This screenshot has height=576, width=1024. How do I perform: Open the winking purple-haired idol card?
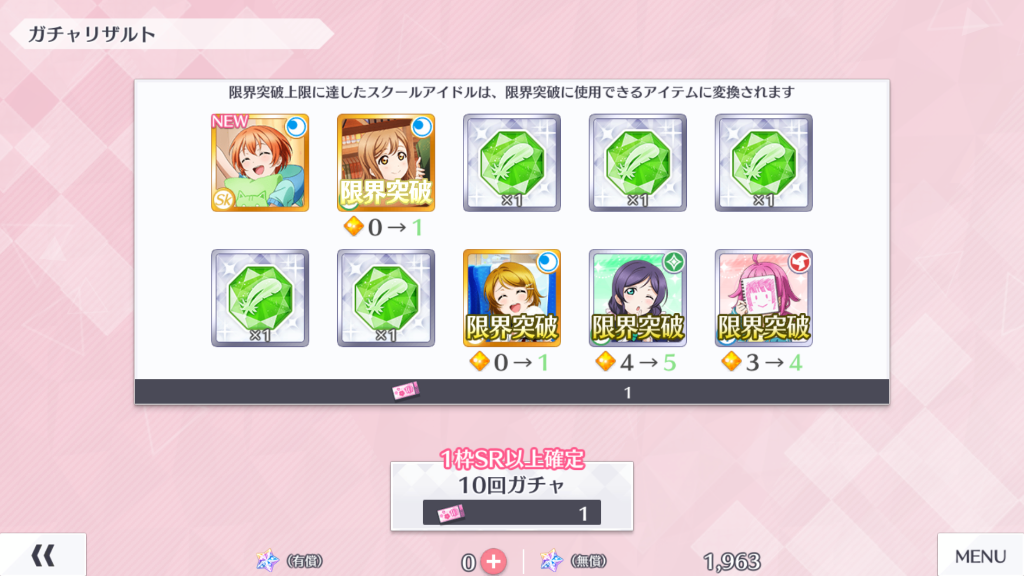click(x=638, y=298)
